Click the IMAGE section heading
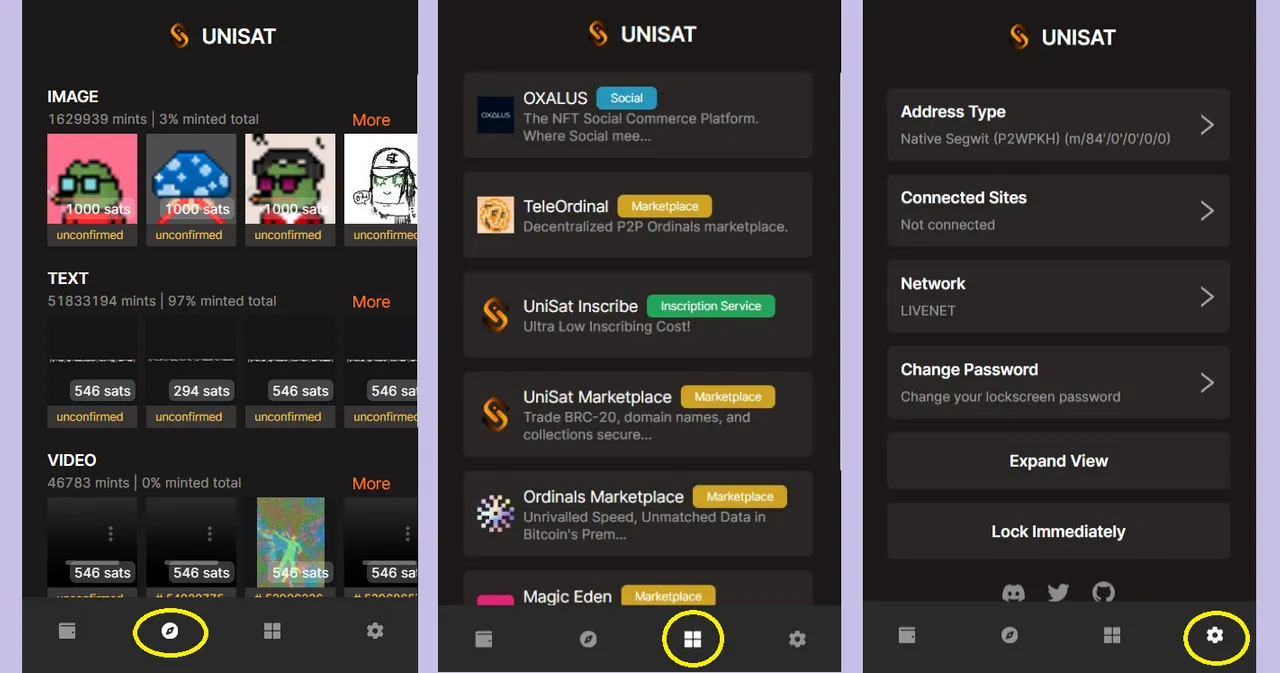1280x673 pixels. click(73, 97)
